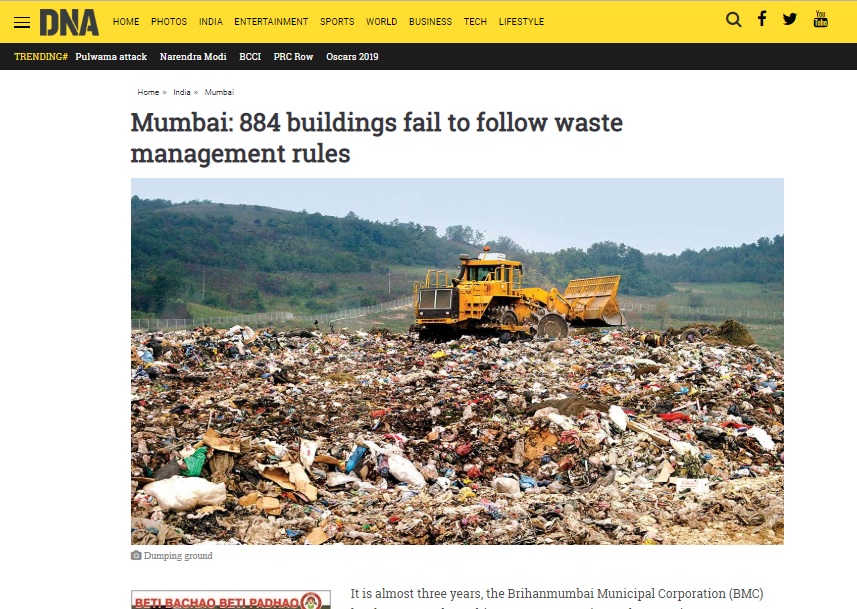Open the trending Pulwama attack link
Viewport: 857px width, 609px height.
pyautogui.click(x=111, y=57)
